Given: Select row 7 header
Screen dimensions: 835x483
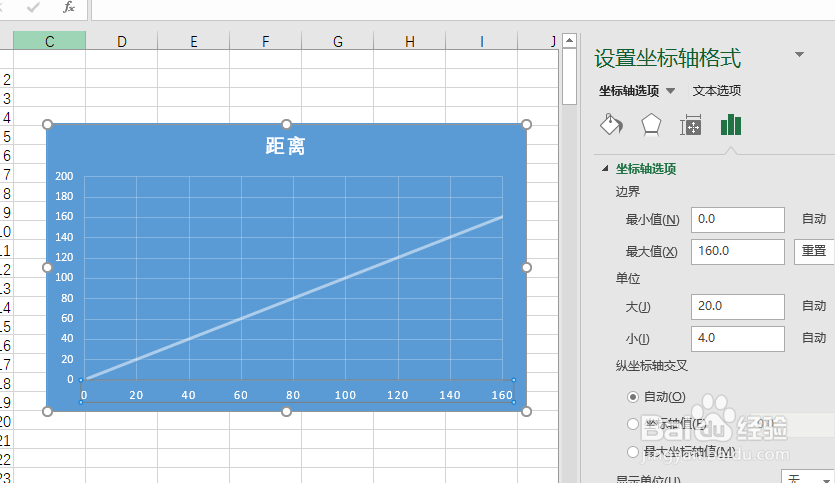Looking at the screenshot, I should tap(6, 175).
